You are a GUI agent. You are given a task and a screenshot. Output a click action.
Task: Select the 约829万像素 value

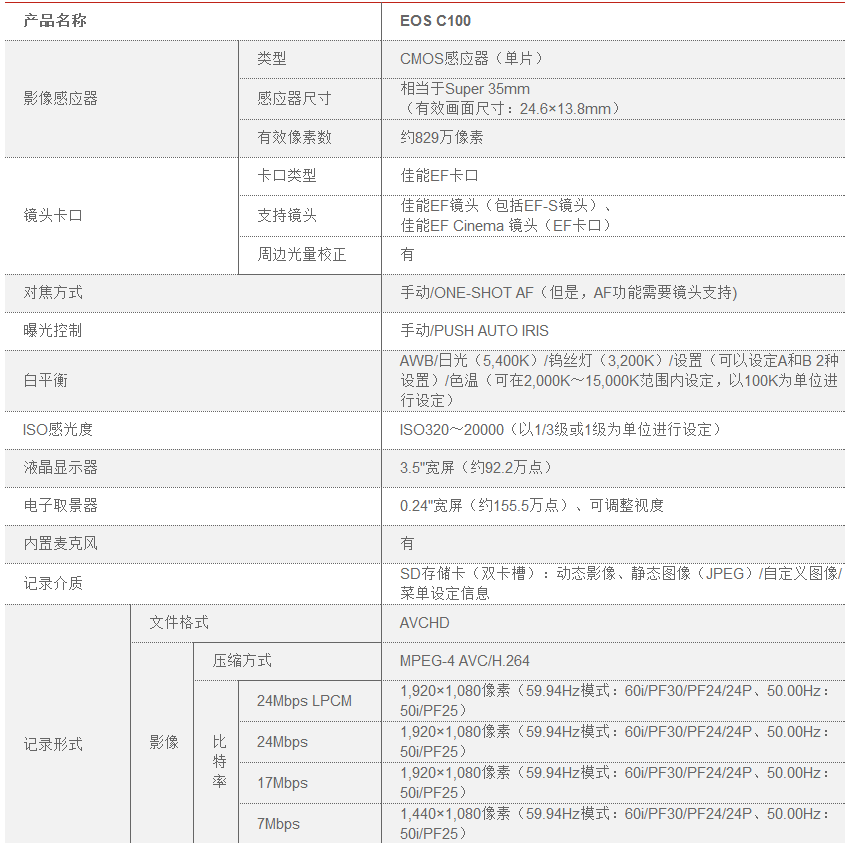point(441,137)
